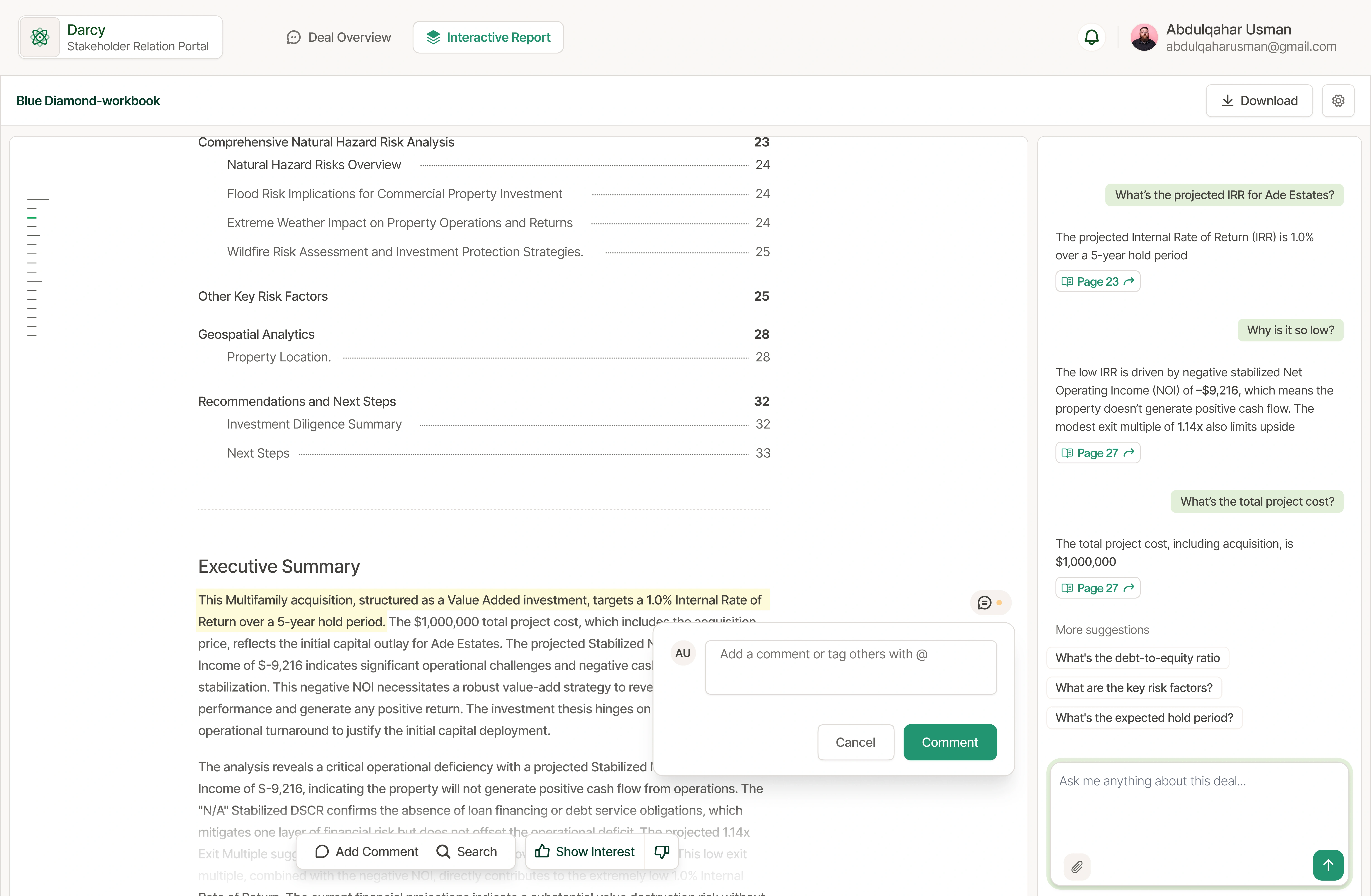Select suggestion What's the debt-to-equity ratio

[x=1138, y=658]
